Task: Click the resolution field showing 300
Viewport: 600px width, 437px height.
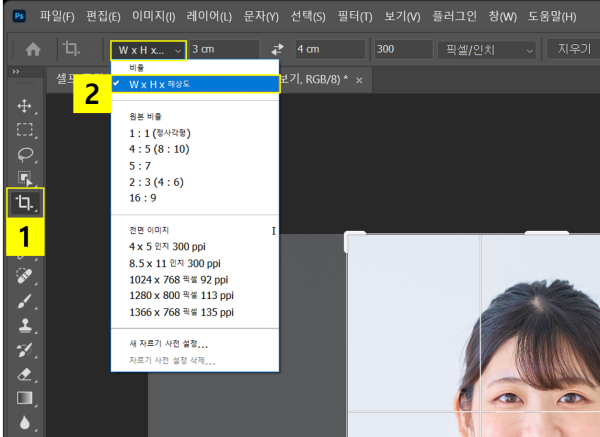Action: 403,49
